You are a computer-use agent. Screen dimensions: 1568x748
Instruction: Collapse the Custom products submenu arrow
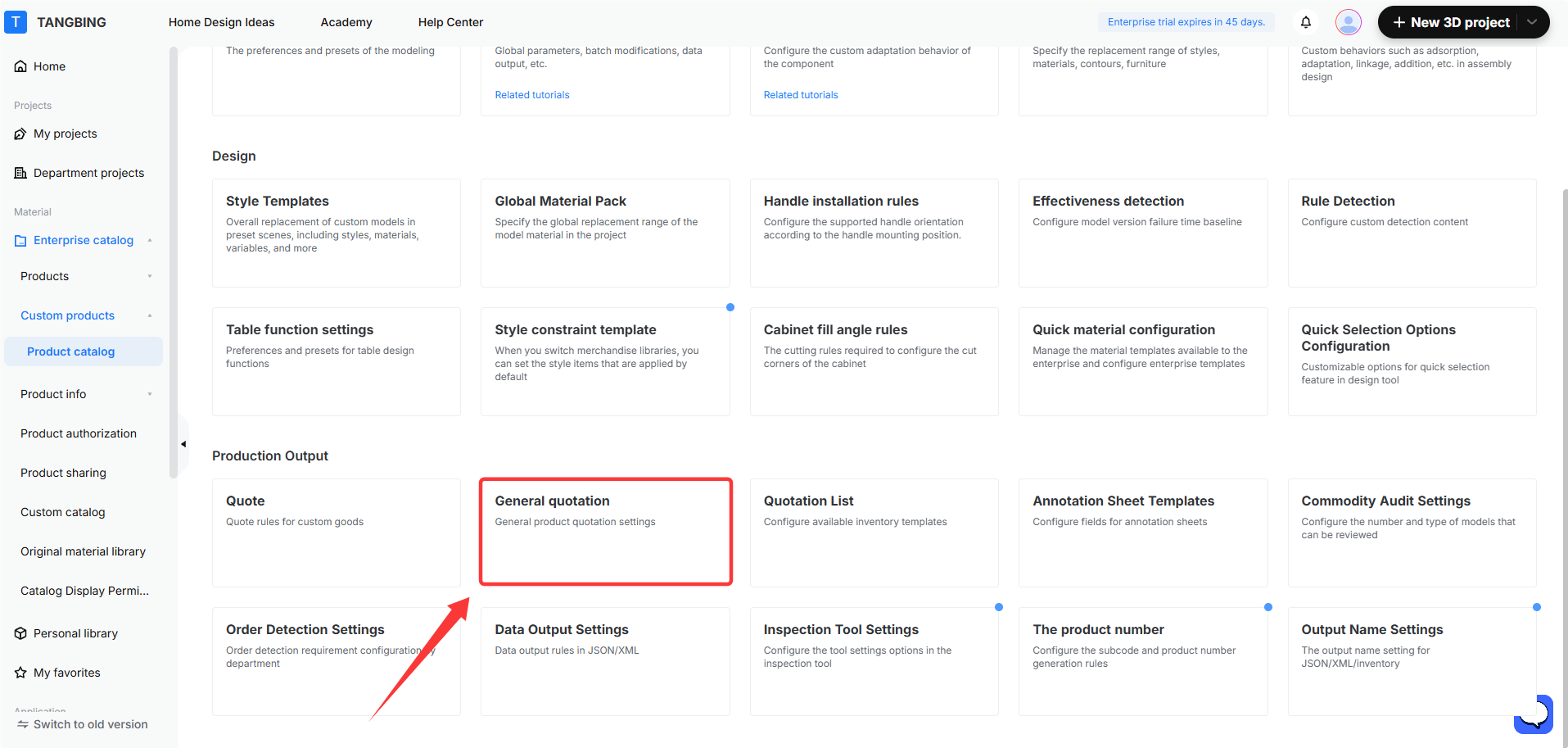pos(150,315)
